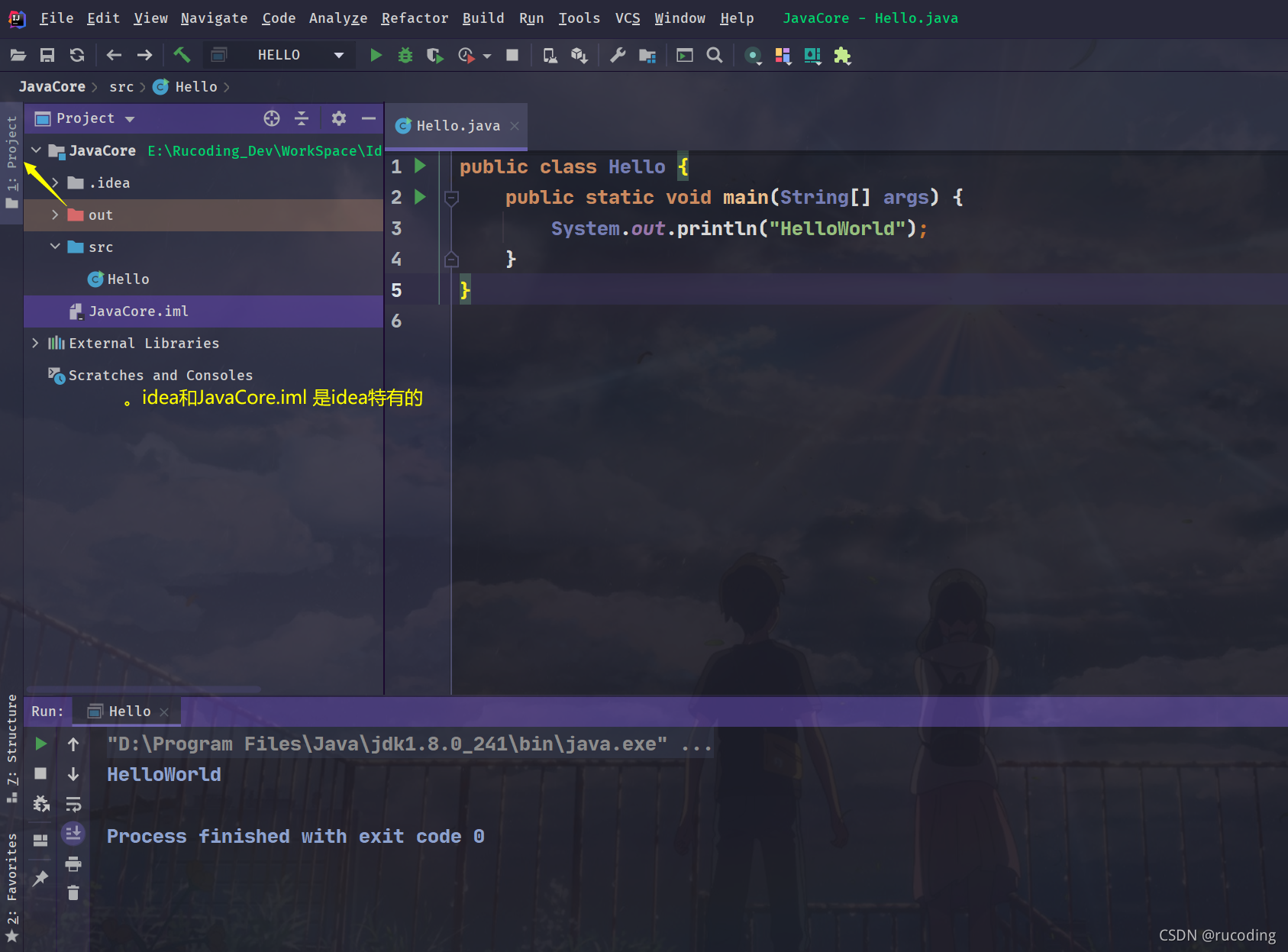Viewport: 1288px width, 952px height.
Task: Select Scratches and Consoles
Action: (x=150, y=375)
